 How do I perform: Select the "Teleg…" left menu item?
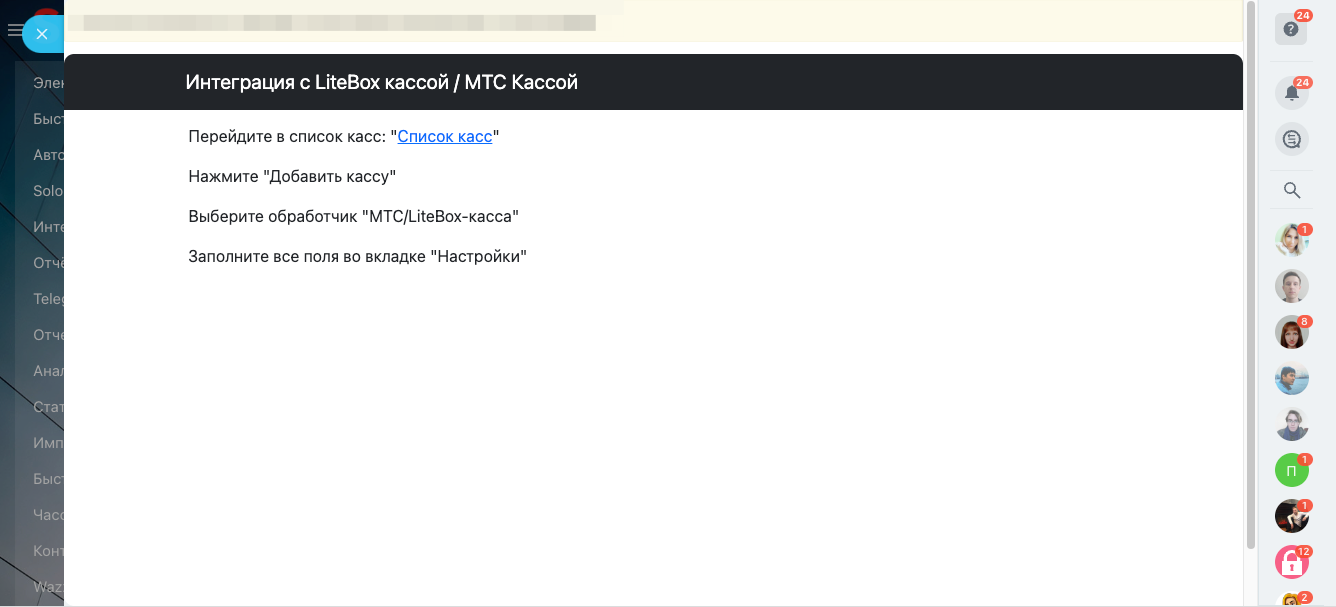point(48,299)
